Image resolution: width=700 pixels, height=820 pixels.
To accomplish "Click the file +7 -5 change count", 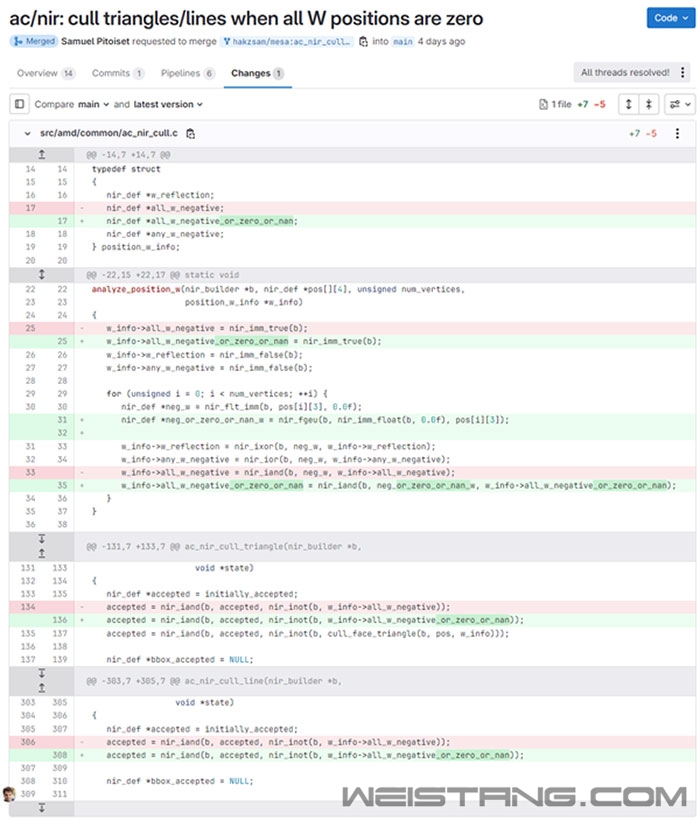I will (642, 133).
